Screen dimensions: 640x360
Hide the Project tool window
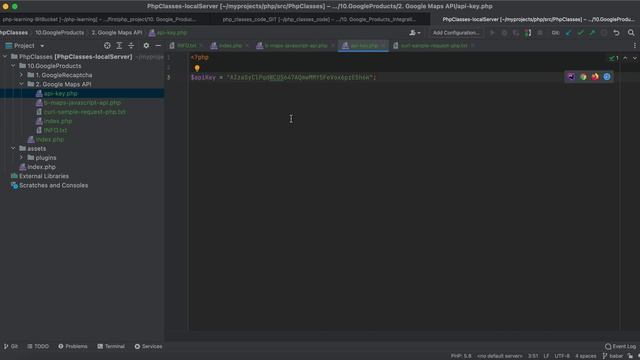(x=158, y=46)
